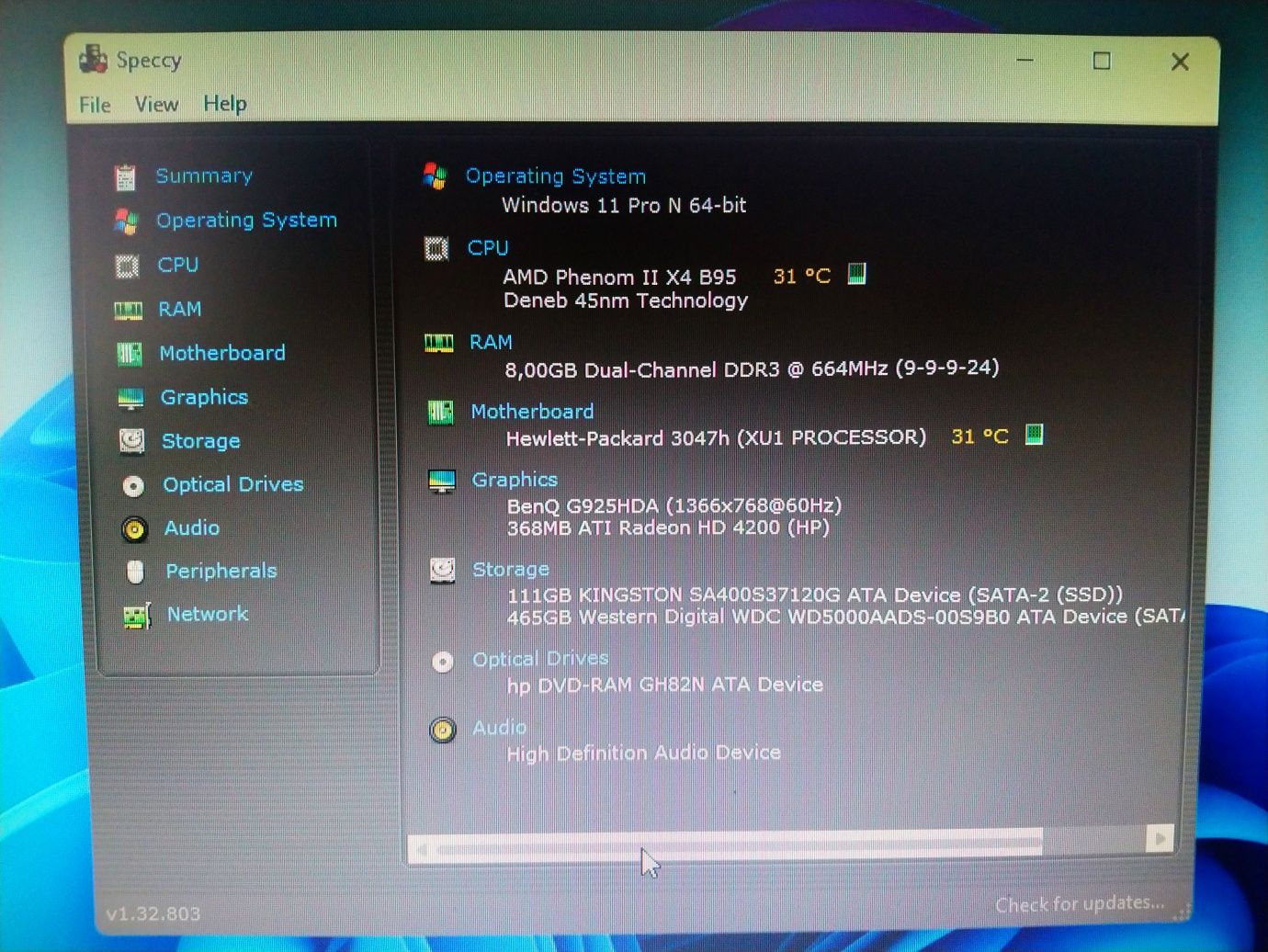Open Storage section in sidebar
The height and width of the screenshot is (952, 1268).
[x=200, y=441]
